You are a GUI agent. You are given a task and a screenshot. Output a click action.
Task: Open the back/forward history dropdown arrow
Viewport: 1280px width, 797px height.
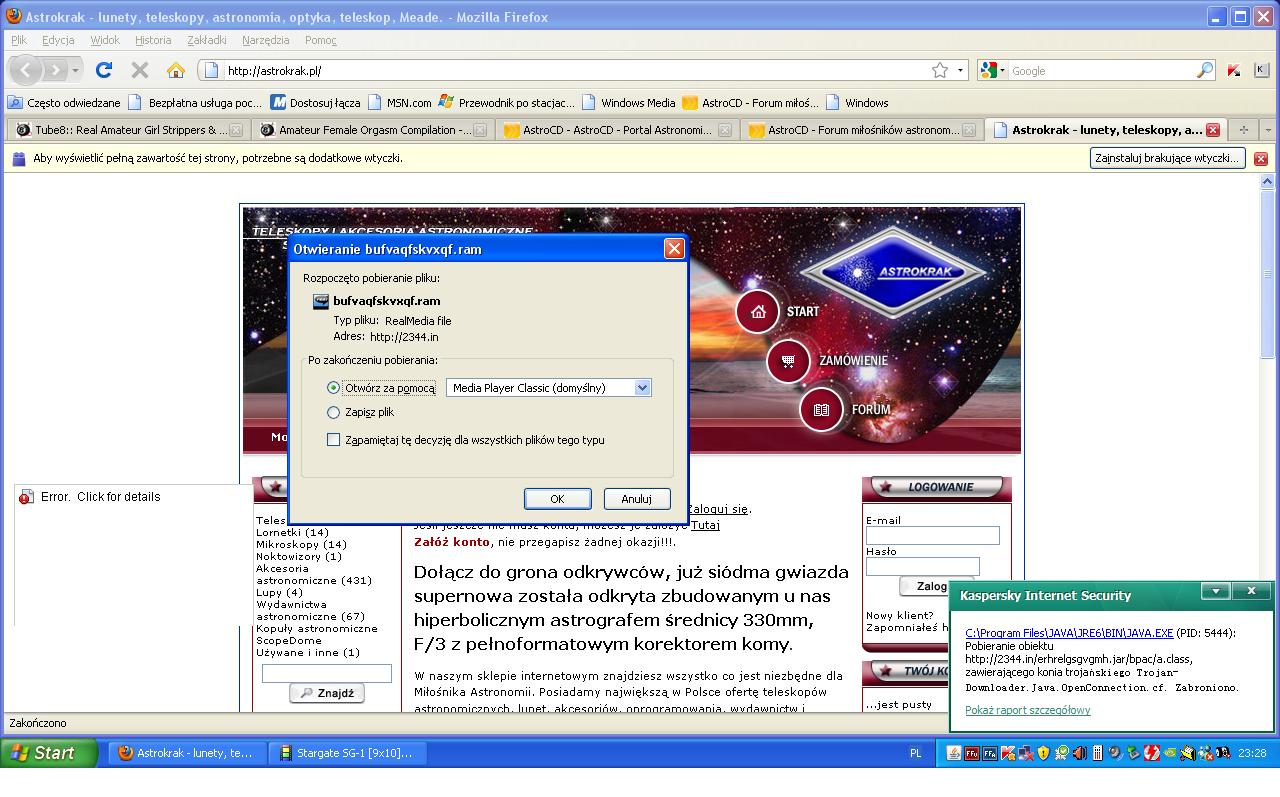pos(75,70)
